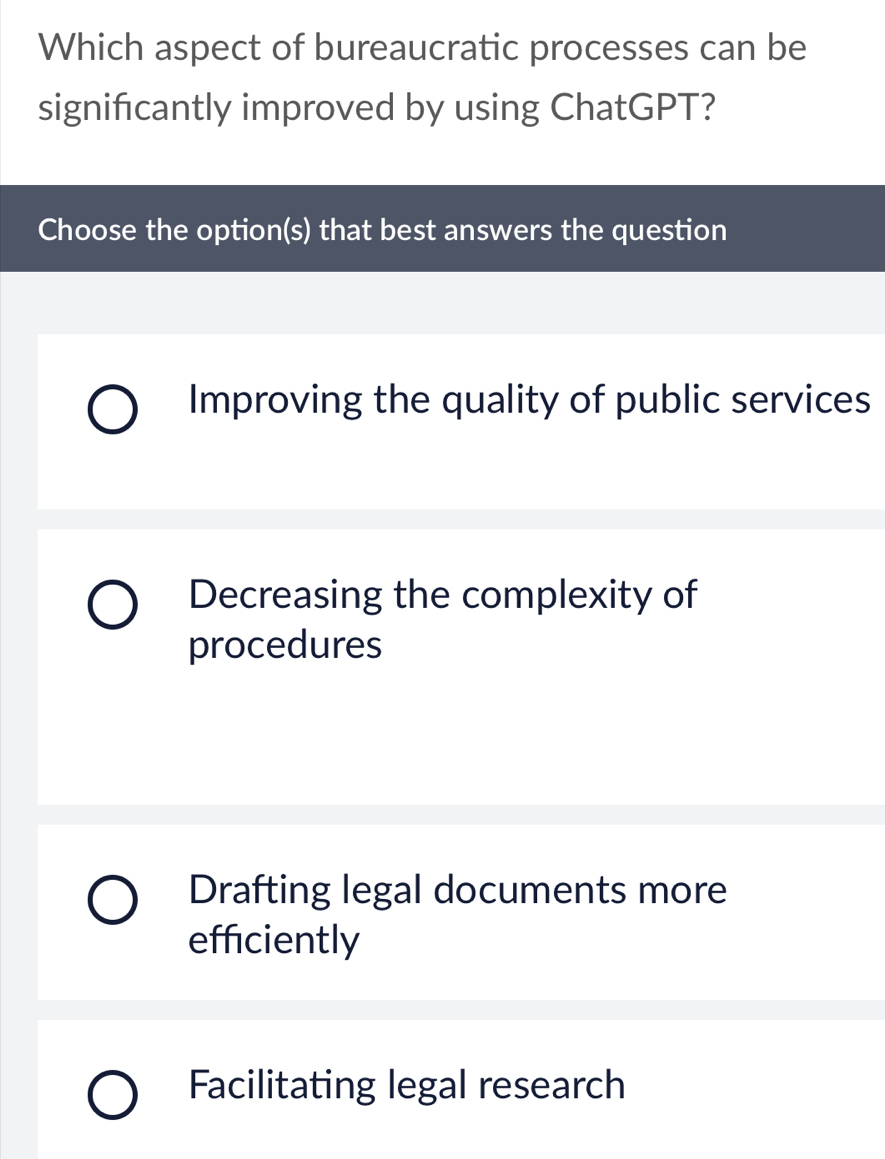Select the 'Decreasing the complexity of procedures' radio button
Image resolution: width=885 pixels, height=1159 pixels.
pos(111,603)
